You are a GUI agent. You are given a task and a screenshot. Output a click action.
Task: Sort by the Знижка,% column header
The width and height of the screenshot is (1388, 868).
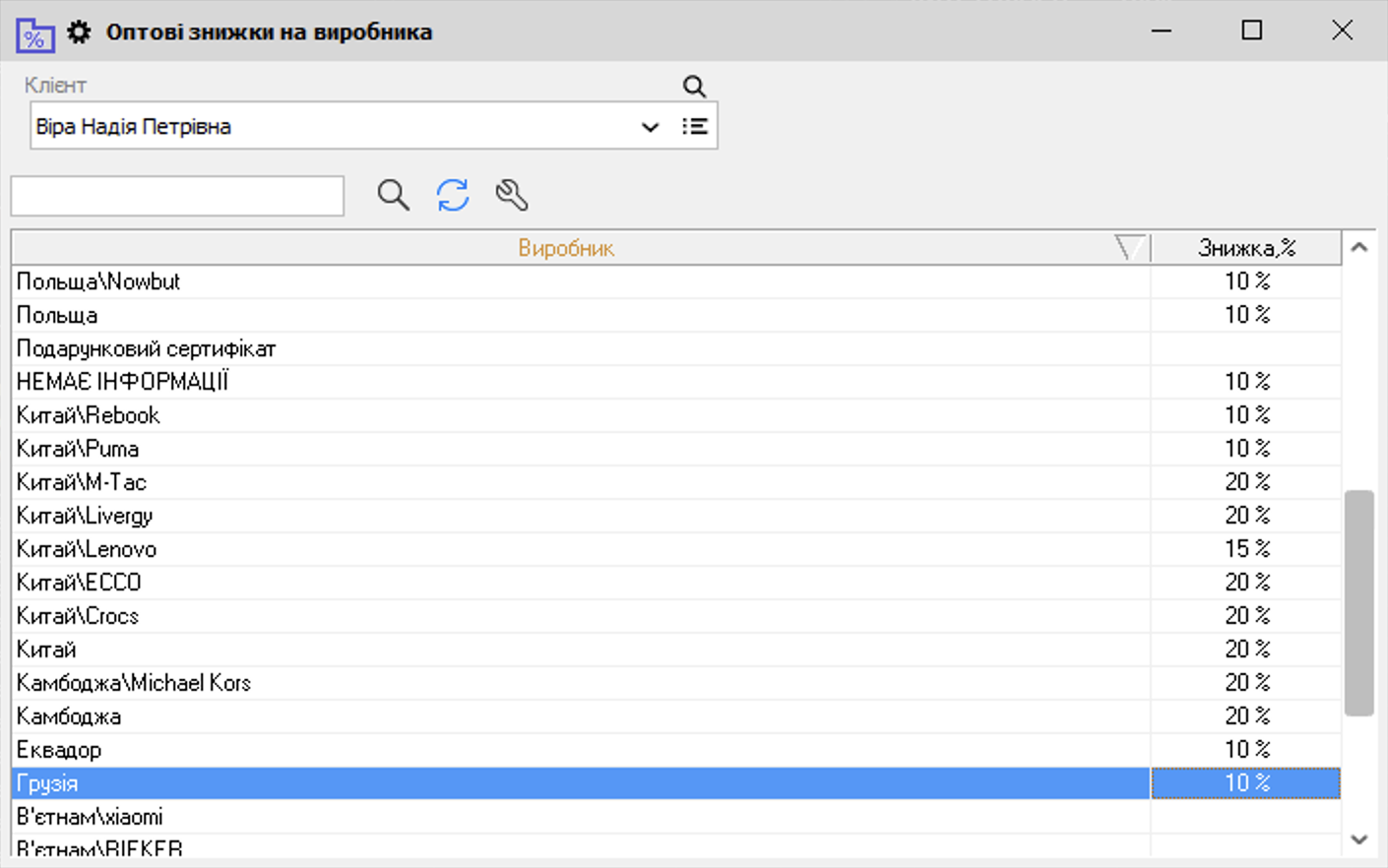tap(1246, 248)
